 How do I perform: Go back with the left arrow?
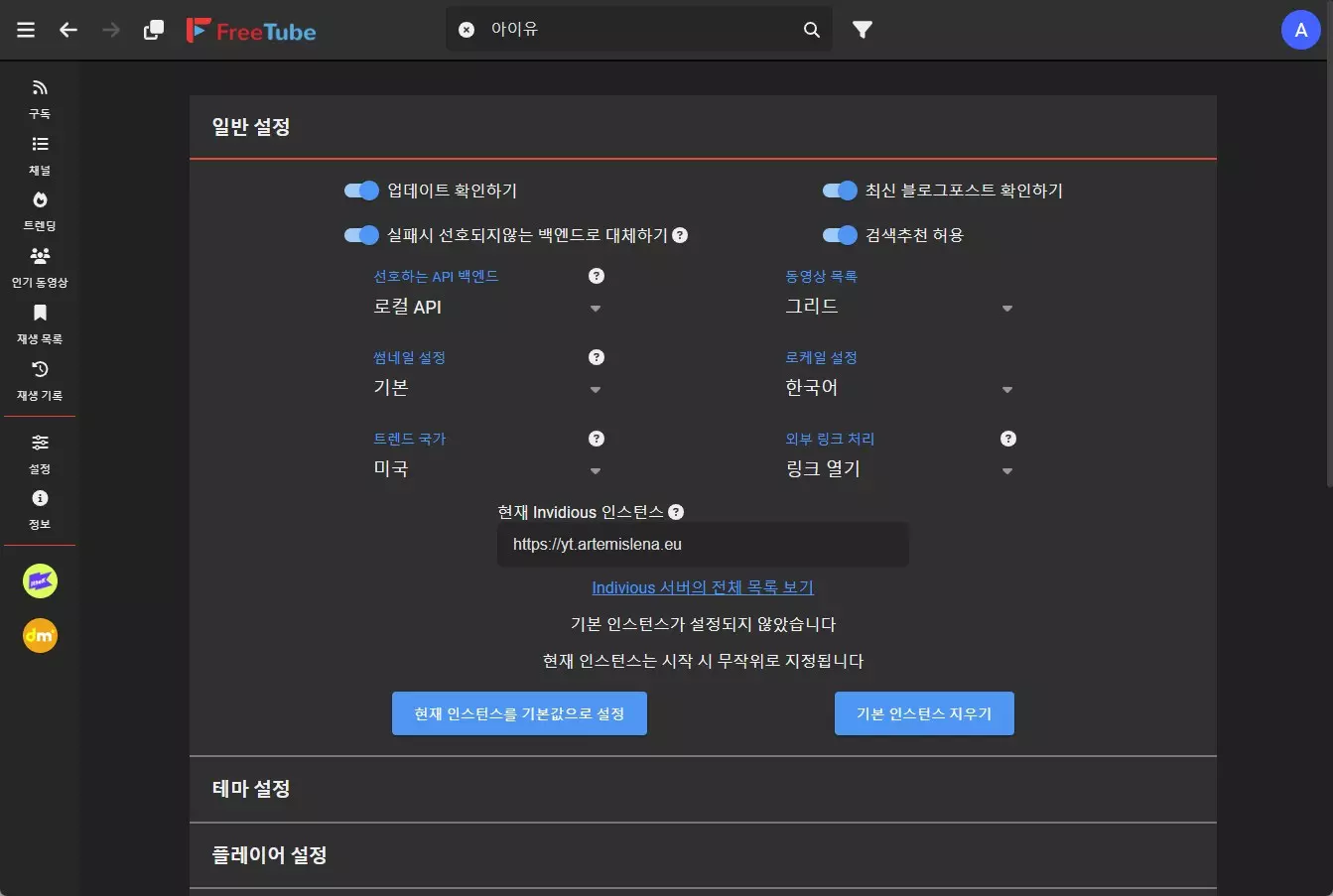point(68,30)
